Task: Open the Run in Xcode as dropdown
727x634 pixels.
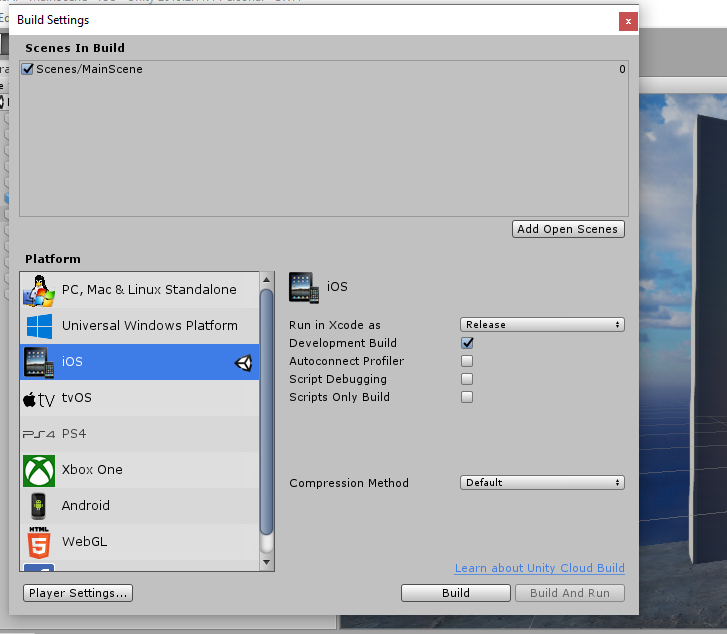Action: pos(542,325)
